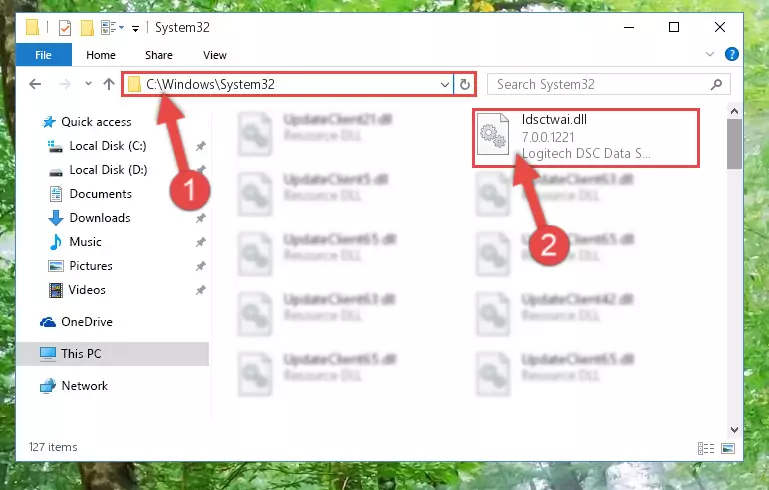This screenshot has height=490, width=769.
Task: Click the pin icon next to Videos
Action: click(x=201, y=290)
